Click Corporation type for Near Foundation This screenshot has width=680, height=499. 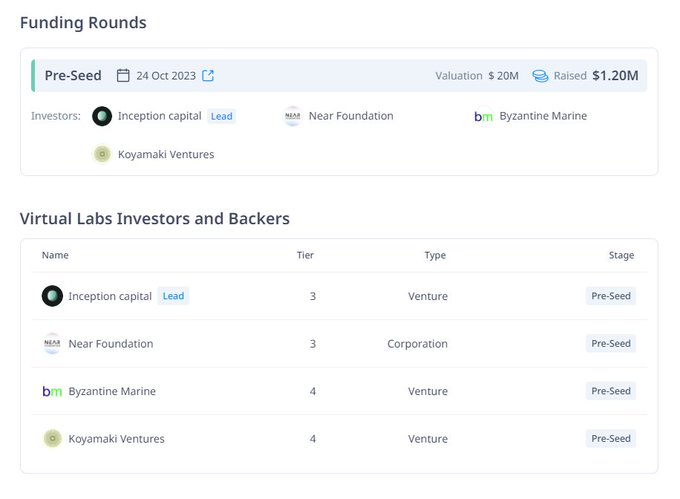pos(417,344)
